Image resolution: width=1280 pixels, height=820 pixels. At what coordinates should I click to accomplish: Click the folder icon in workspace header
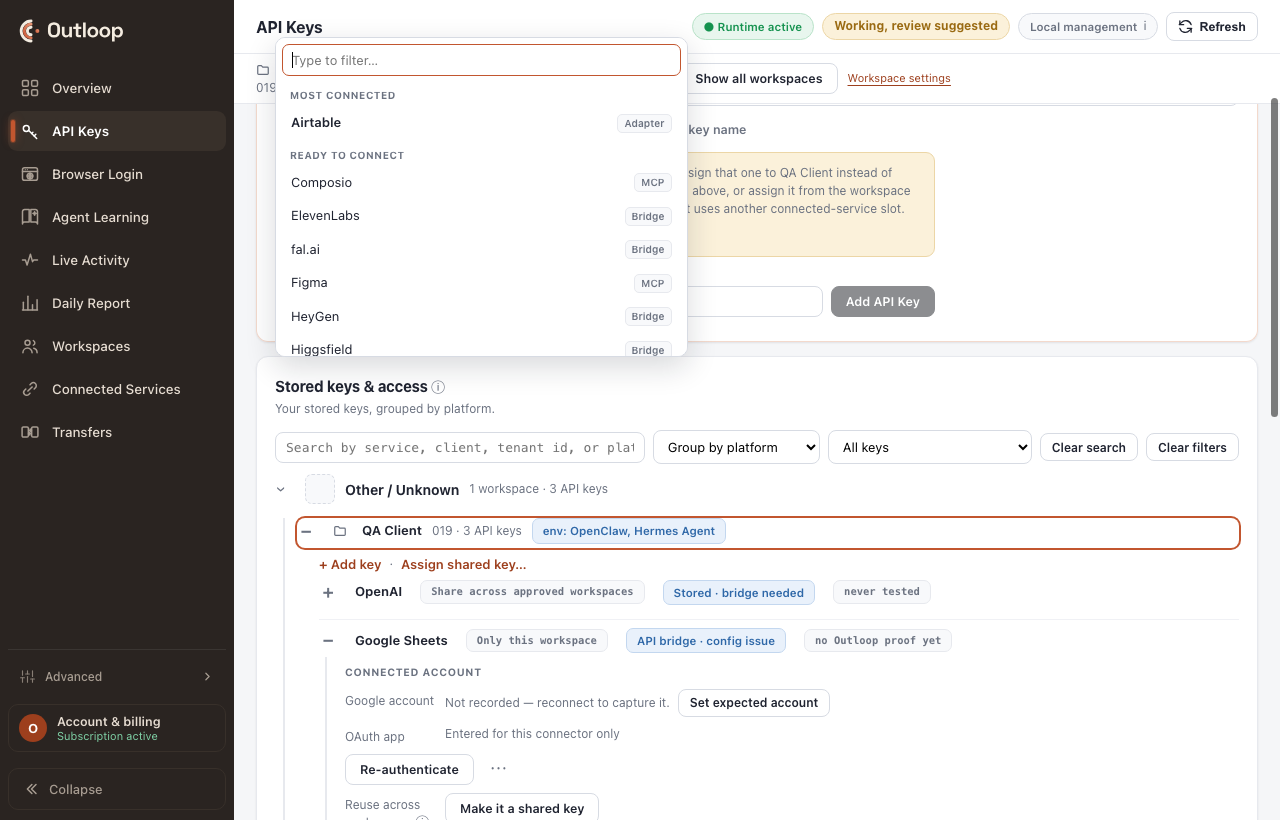pyautogui.click(x=263, y=70)
